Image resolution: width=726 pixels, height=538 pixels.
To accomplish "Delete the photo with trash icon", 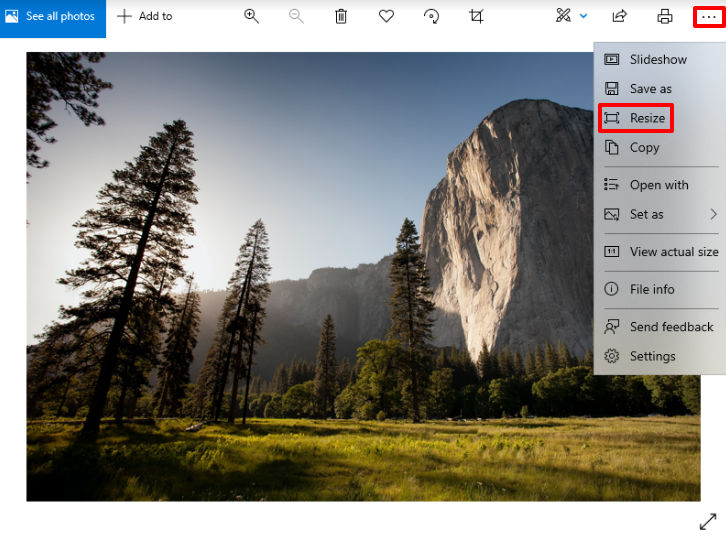I will 341,16.
